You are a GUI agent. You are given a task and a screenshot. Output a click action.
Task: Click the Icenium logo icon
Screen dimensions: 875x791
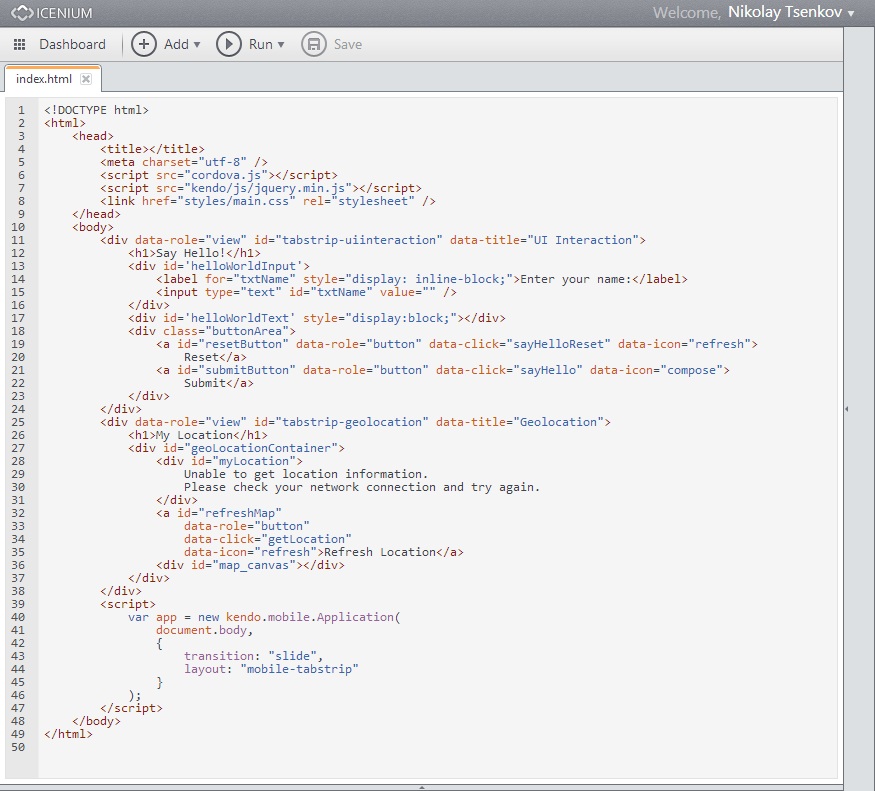[x=22, y=13]
